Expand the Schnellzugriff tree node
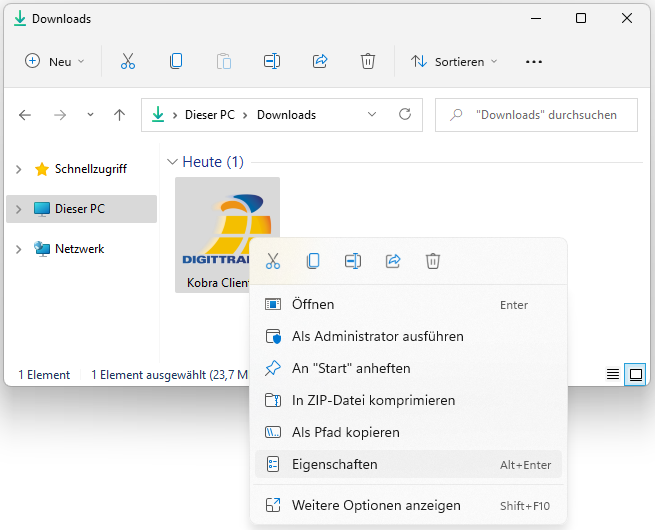The width and height of the screenshot is (655, 530). (x=18, y=169)
